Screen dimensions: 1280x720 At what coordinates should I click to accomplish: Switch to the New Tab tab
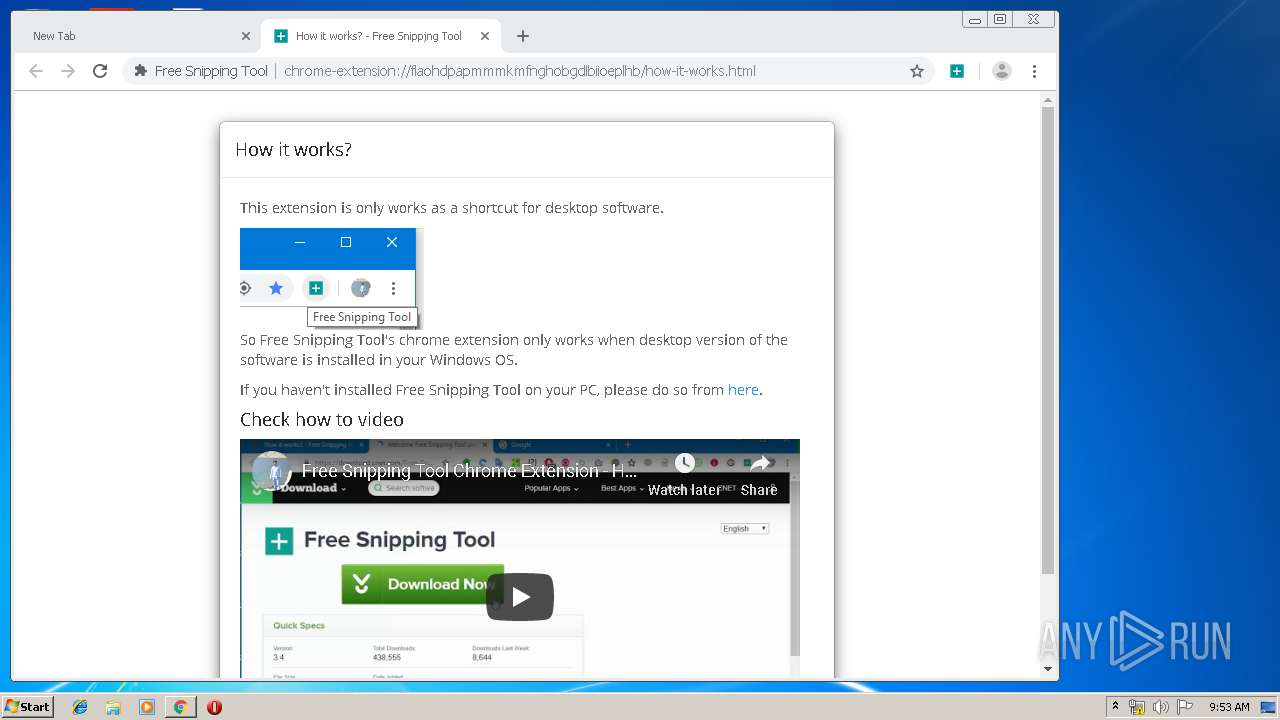[x=138, y=36]
